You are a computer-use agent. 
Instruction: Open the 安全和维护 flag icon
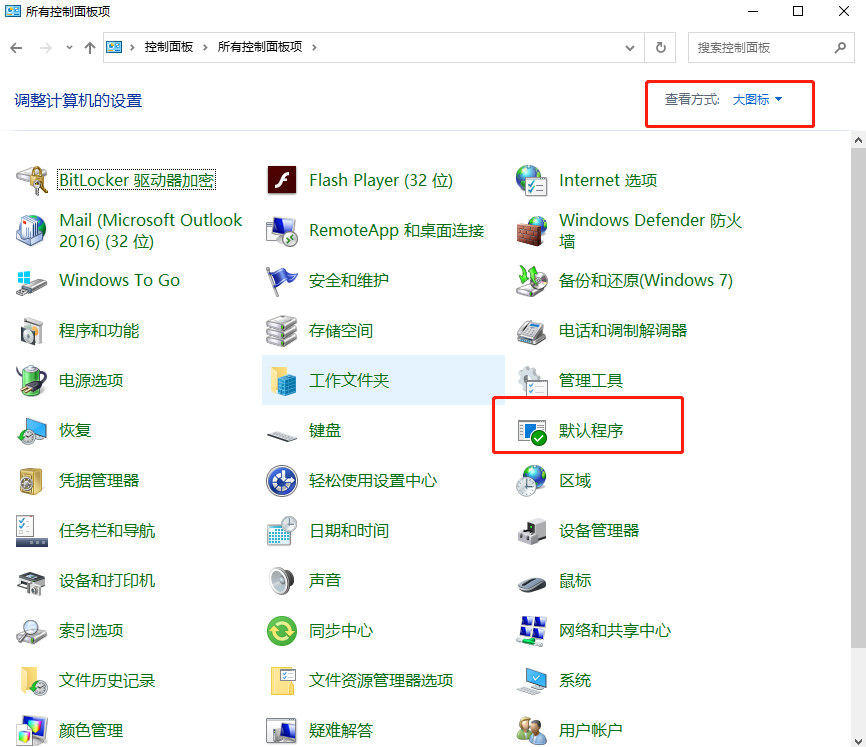pos(282,280)
